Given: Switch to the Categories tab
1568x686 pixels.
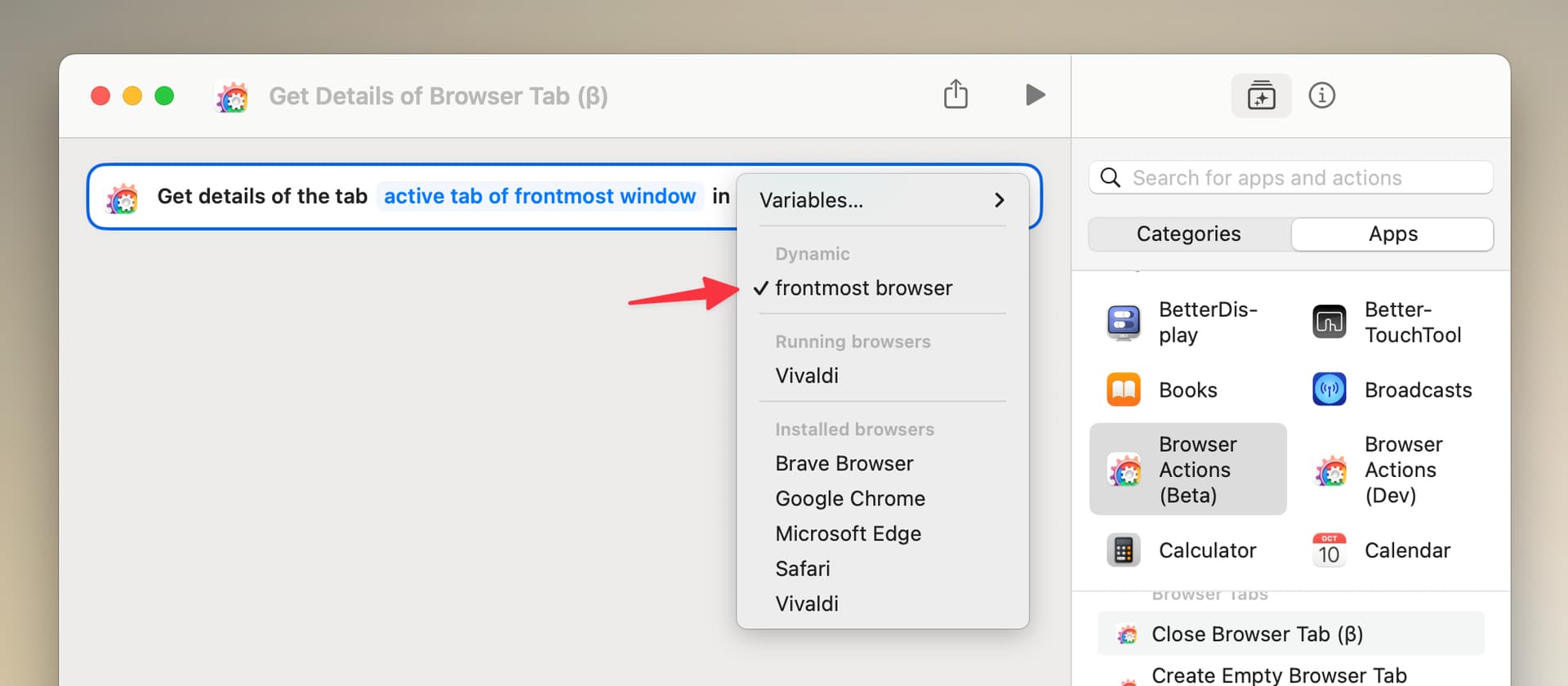Looking at the screenshot, I should [1188, 234].
